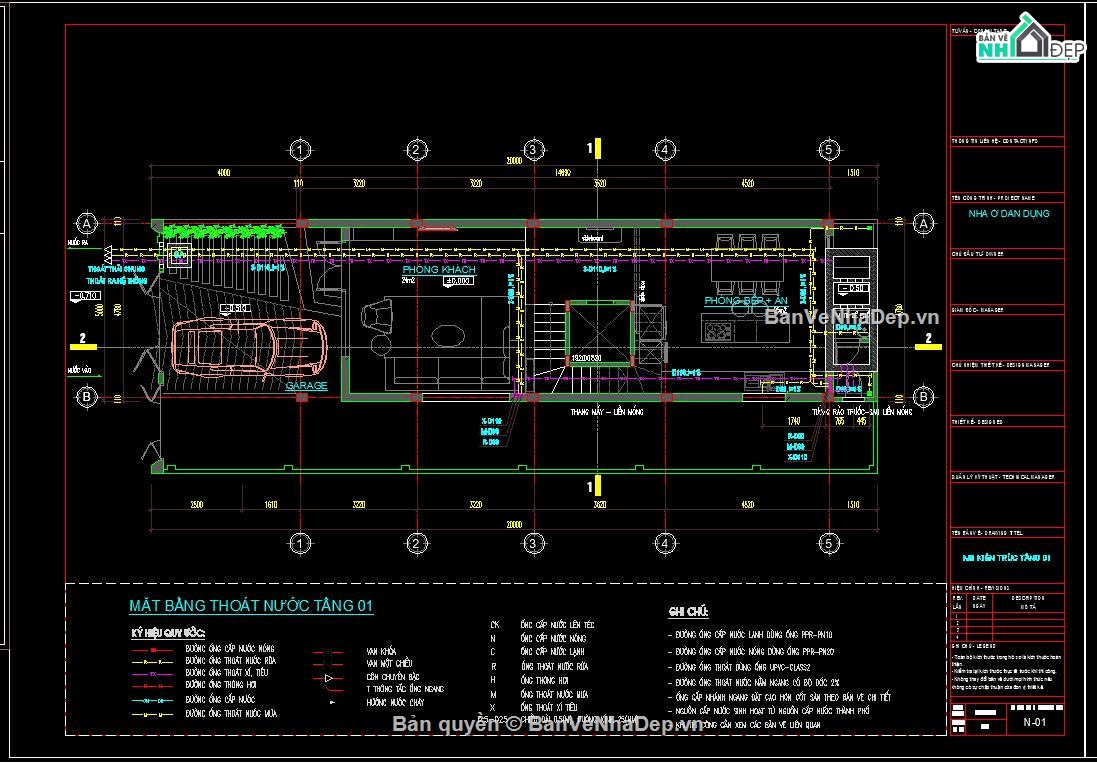Select the THANG MAY - LIEN NONG label
Viewport: 1097px width, 763px height.
607,412
